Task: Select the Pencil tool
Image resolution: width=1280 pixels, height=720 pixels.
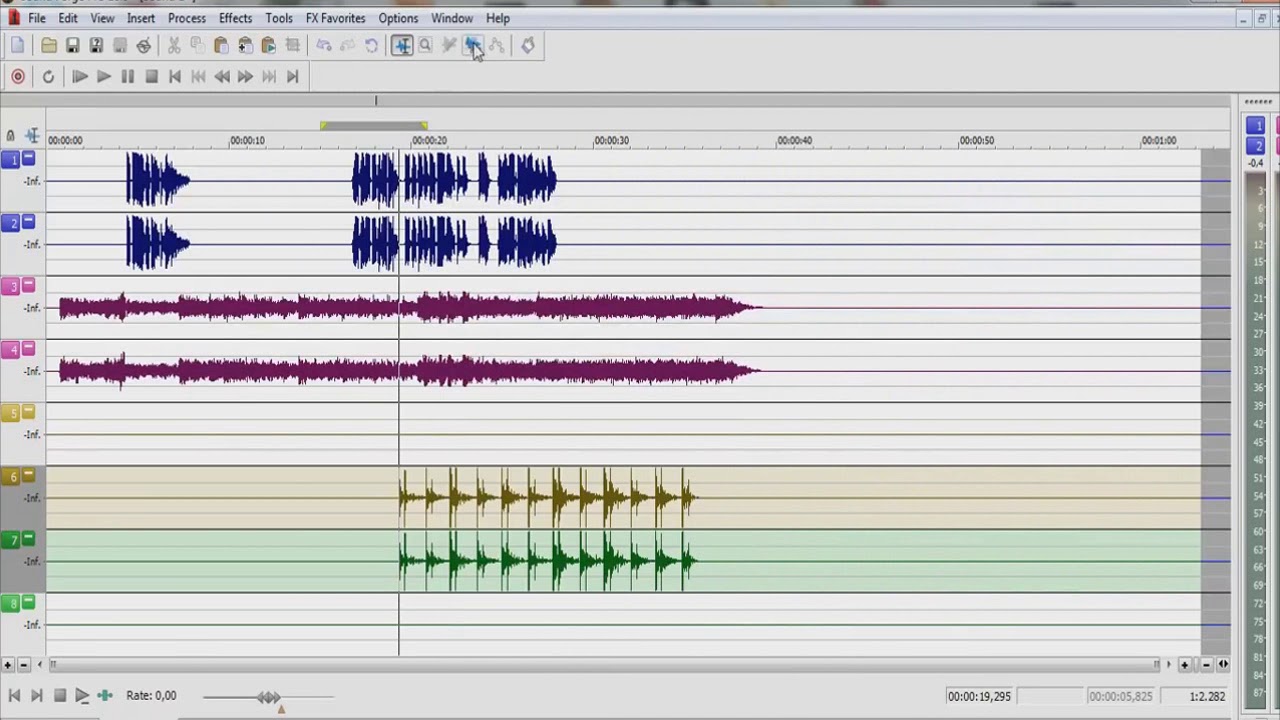Action: [449, 45]
